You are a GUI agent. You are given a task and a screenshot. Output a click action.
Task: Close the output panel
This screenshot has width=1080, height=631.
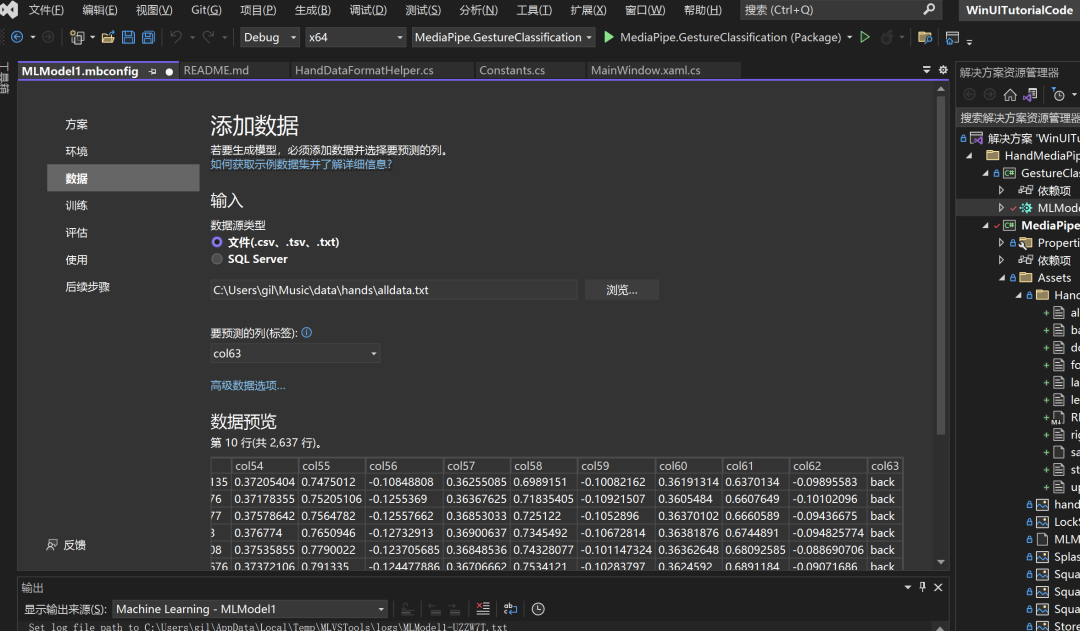[x=938, y=587]
